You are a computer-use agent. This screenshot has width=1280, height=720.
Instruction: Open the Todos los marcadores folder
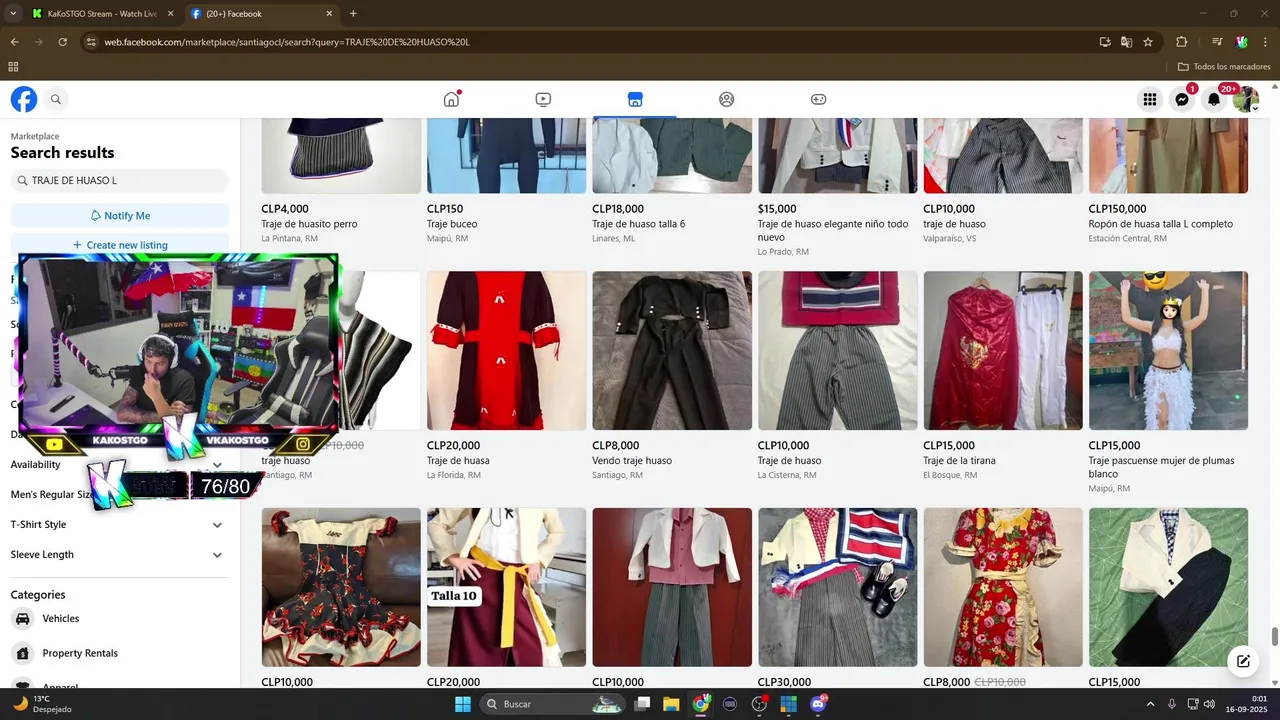click(1224, 67)
